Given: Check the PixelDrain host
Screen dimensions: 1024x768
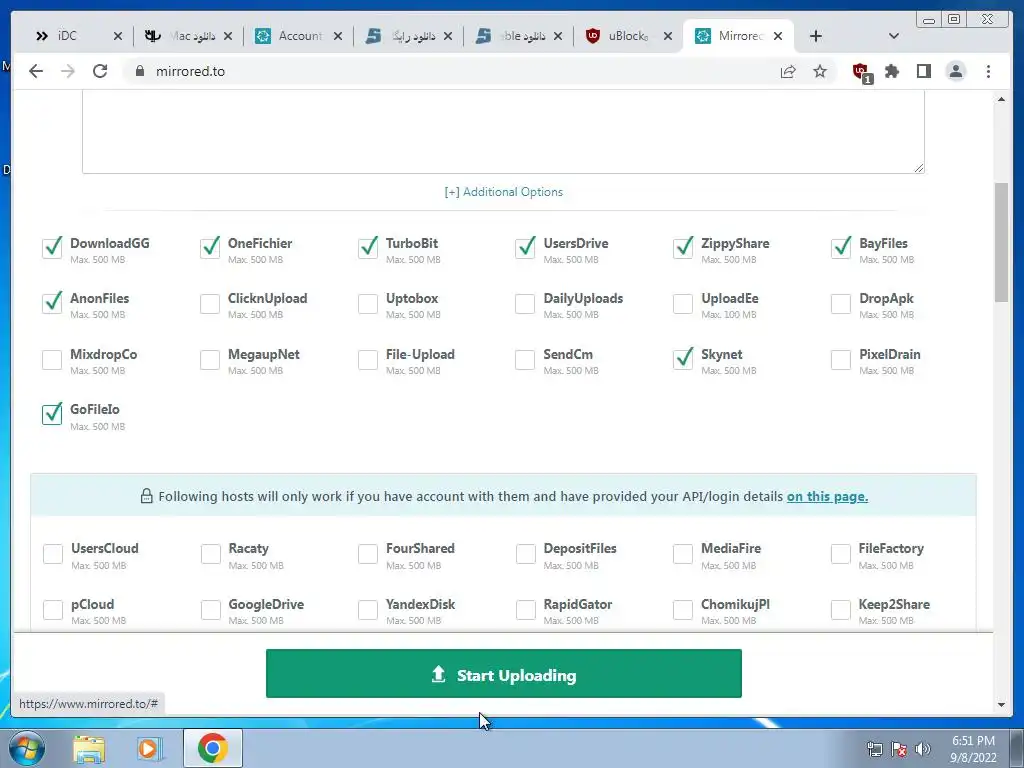Looking at the screenshot, I should click(841, 360).
